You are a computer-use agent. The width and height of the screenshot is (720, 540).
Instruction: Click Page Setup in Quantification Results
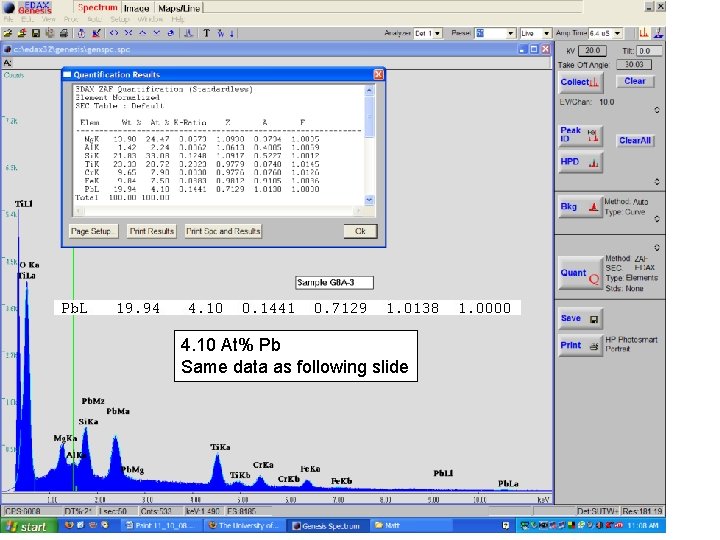(93, 231)
